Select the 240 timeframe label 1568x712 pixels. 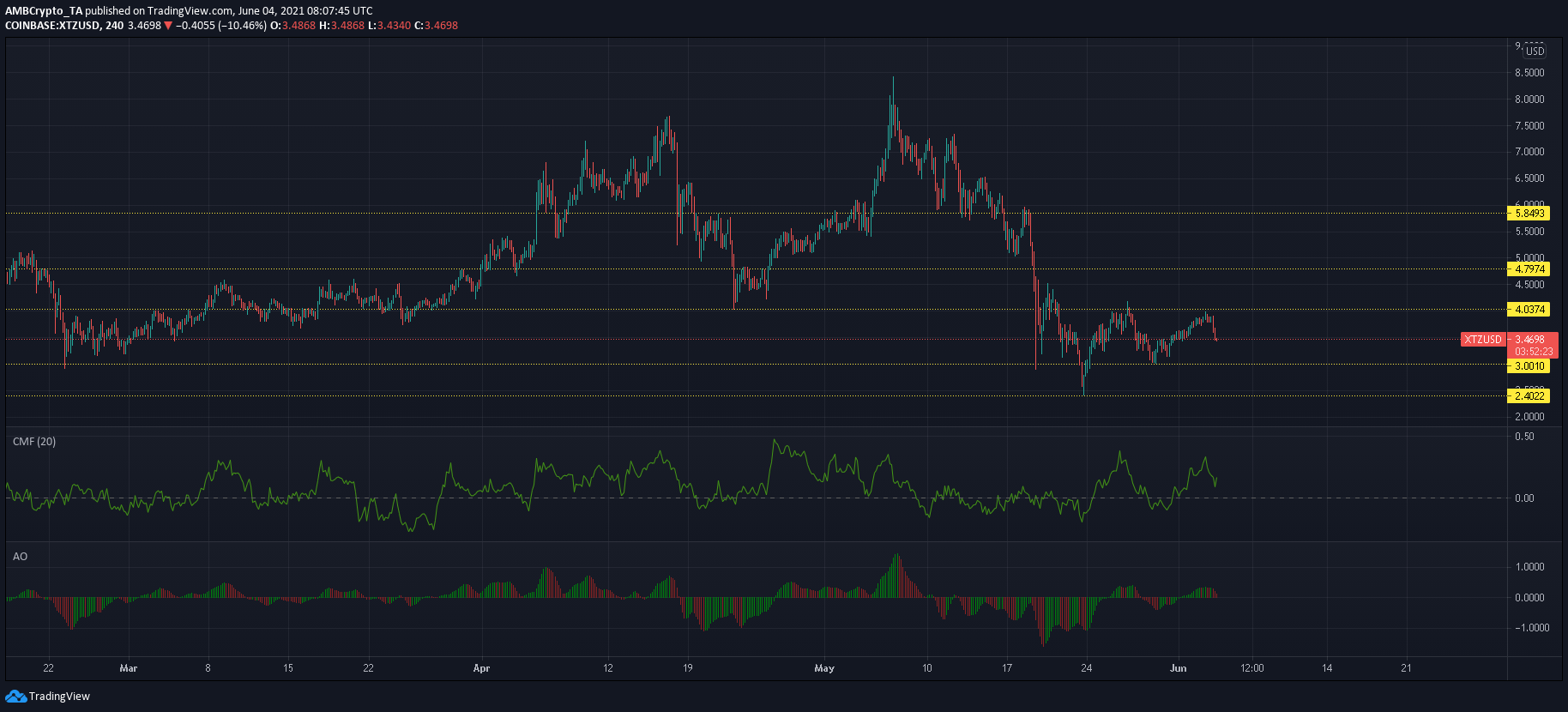tap(115, 25)
